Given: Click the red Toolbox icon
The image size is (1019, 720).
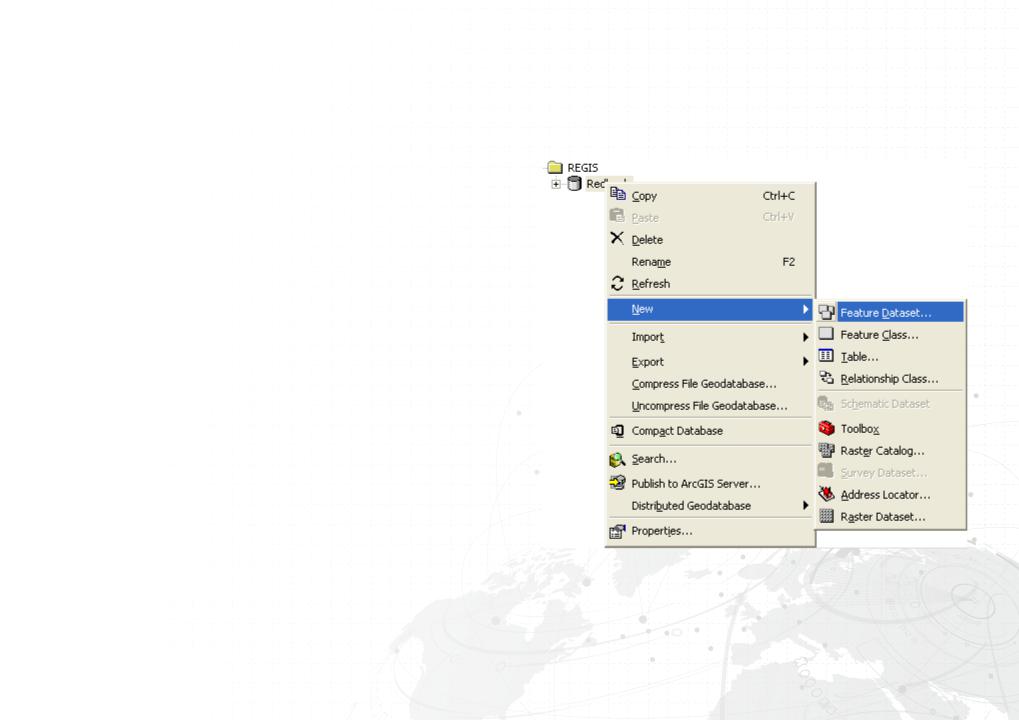Looking at the screenshot, I should click(x=826, y=428).
